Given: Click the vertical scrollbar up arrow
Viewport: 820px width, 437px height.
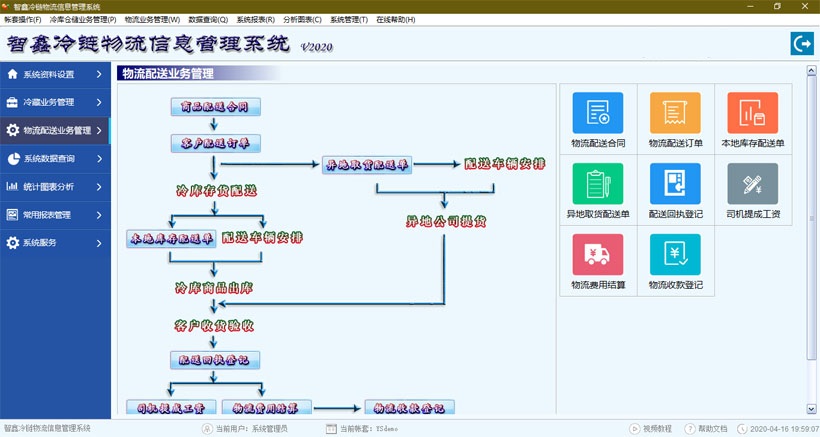Looking at the screenshot, I should (x=811, y=70).
